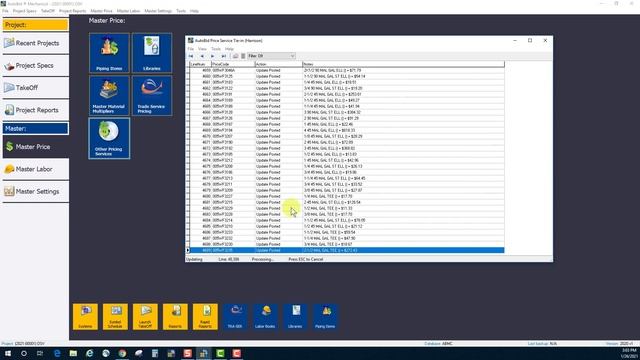Viewport: 640px width, 360px height.
Task: Open File menu in price service window
Action: tap(191, 49)
